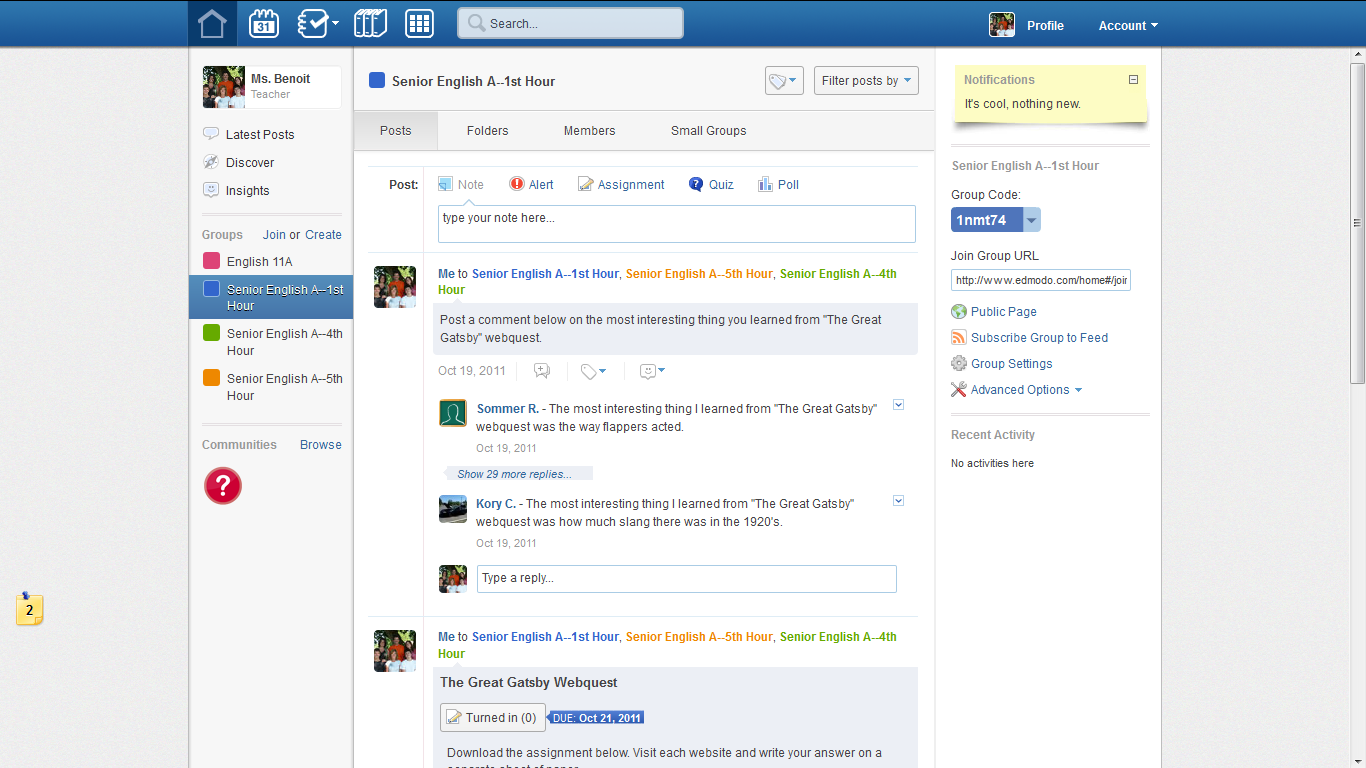Go to the Home icon in top bar
Viewport: 1366px width, 768px height.
click(212, 23)
